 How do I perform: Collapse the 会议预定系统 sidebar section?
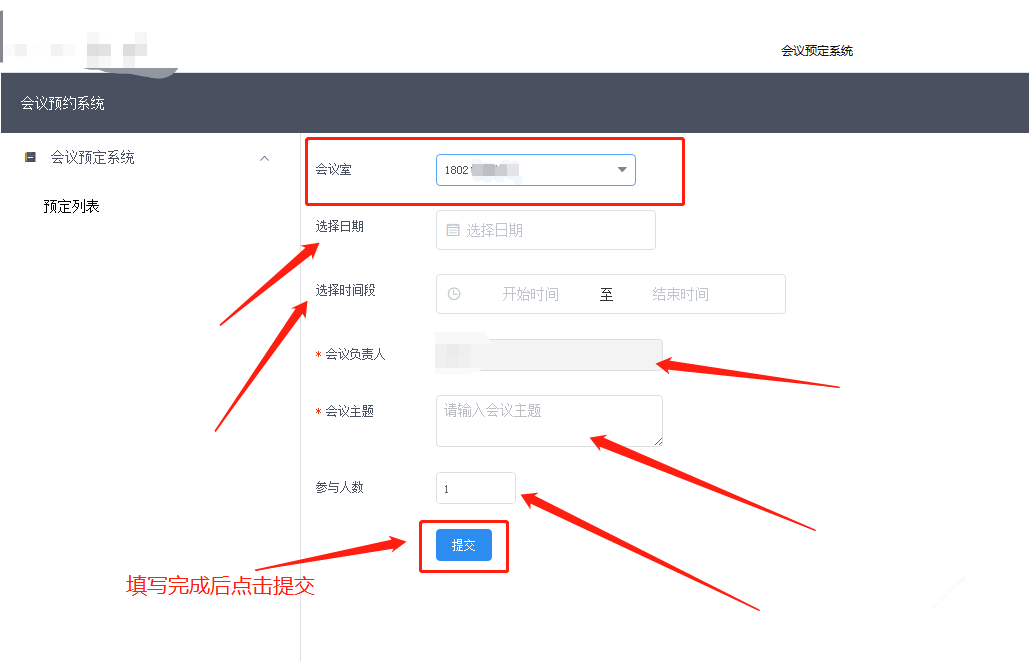264,158
